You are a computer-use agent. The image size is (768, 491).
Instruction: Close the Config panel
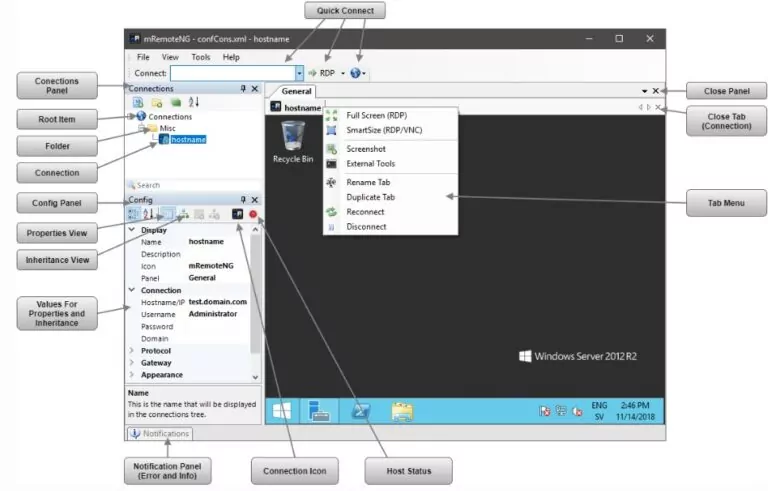coord(255,199)
